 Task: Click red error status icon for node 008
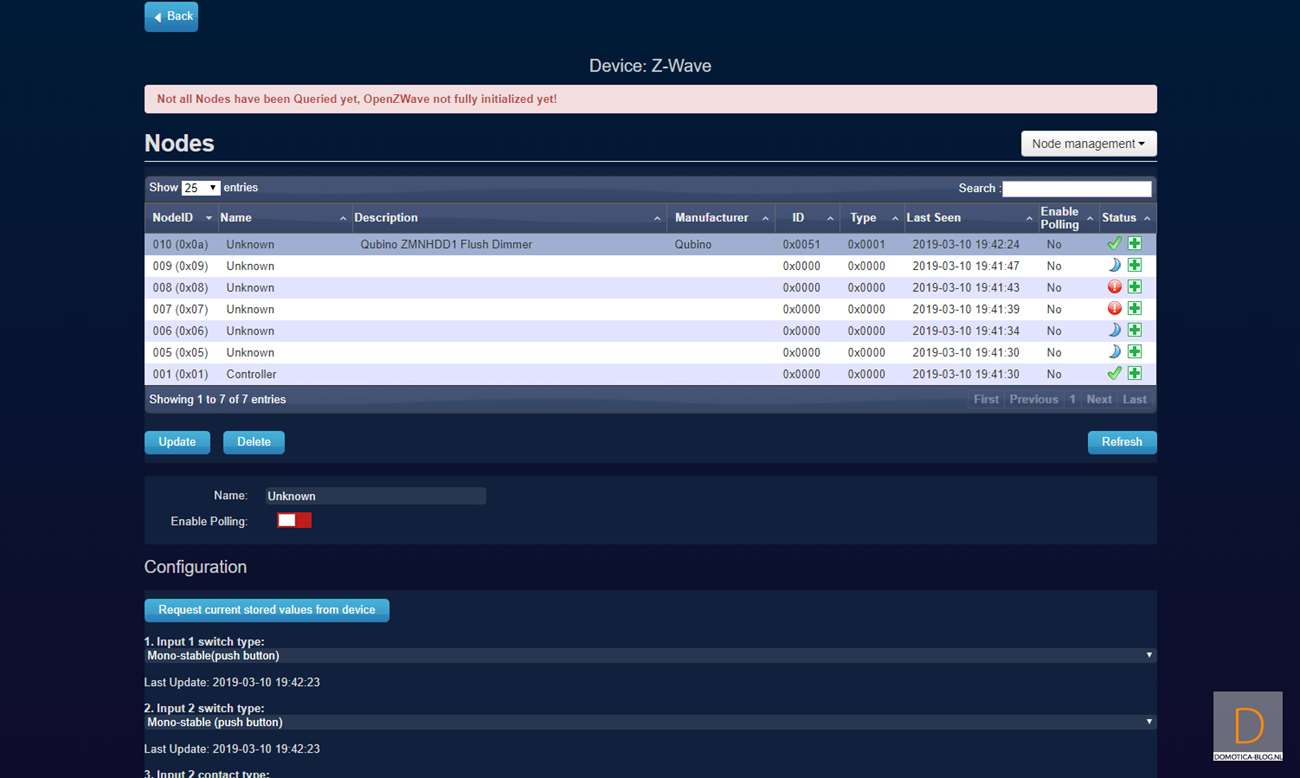[1114, 287]
